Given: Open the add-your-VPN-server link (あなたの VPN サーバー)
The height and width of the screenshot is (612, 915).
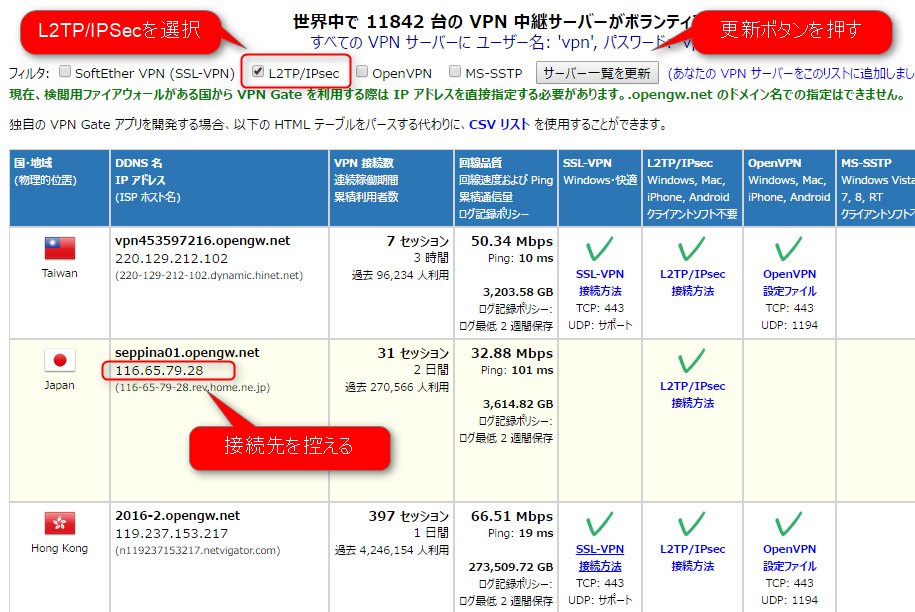Looking at the screenshot, I should click(791, 73).
